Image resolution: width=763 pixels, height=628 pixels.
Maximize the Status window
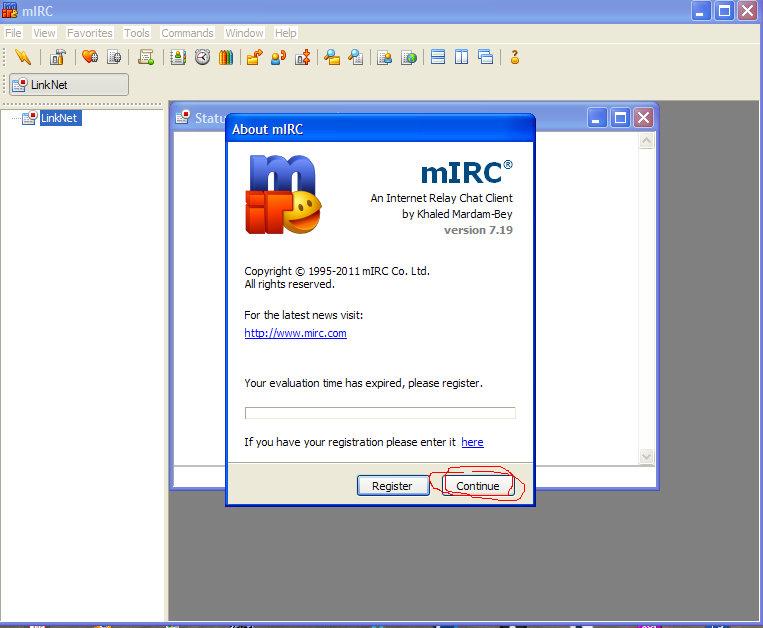click(620, 117)
